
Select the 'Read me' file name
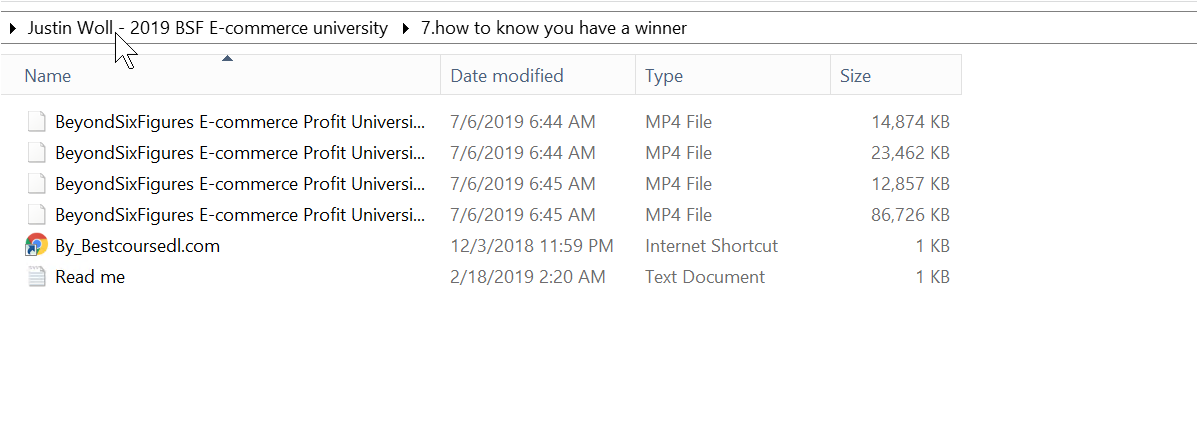90,277
